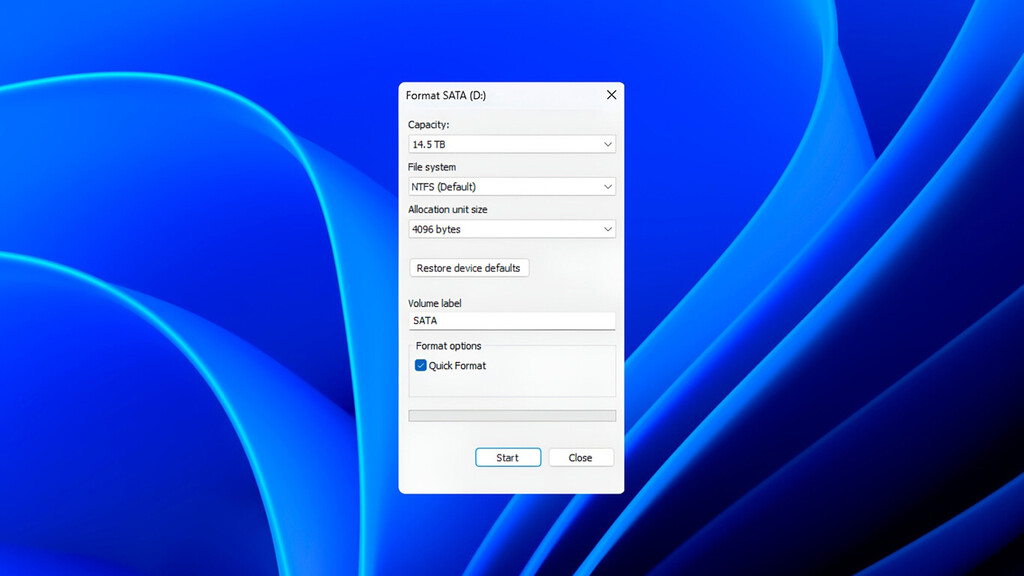Click the File system label text
Viewport: 1024px width, 576px height.
[x=432, y=167]
